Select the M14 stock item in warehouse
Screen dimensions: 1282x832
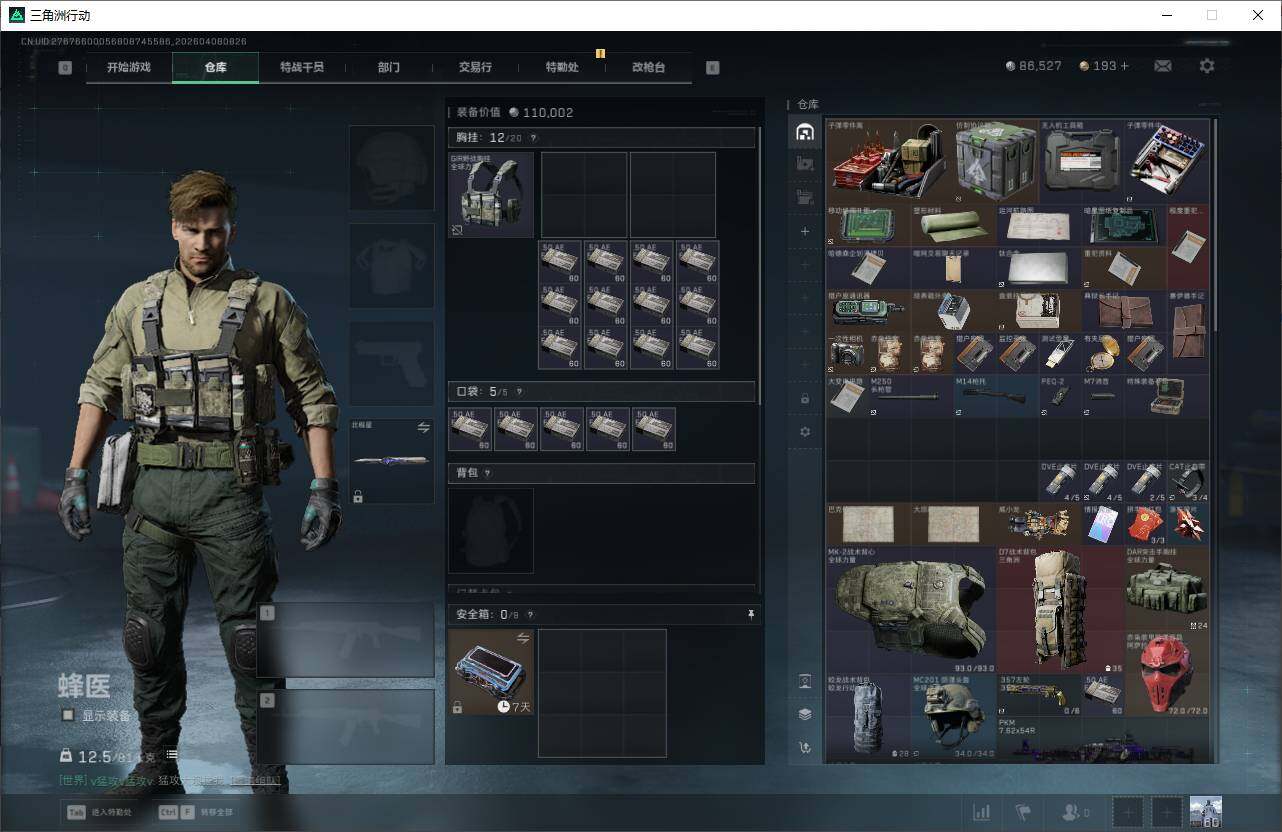tap(996, 396)
